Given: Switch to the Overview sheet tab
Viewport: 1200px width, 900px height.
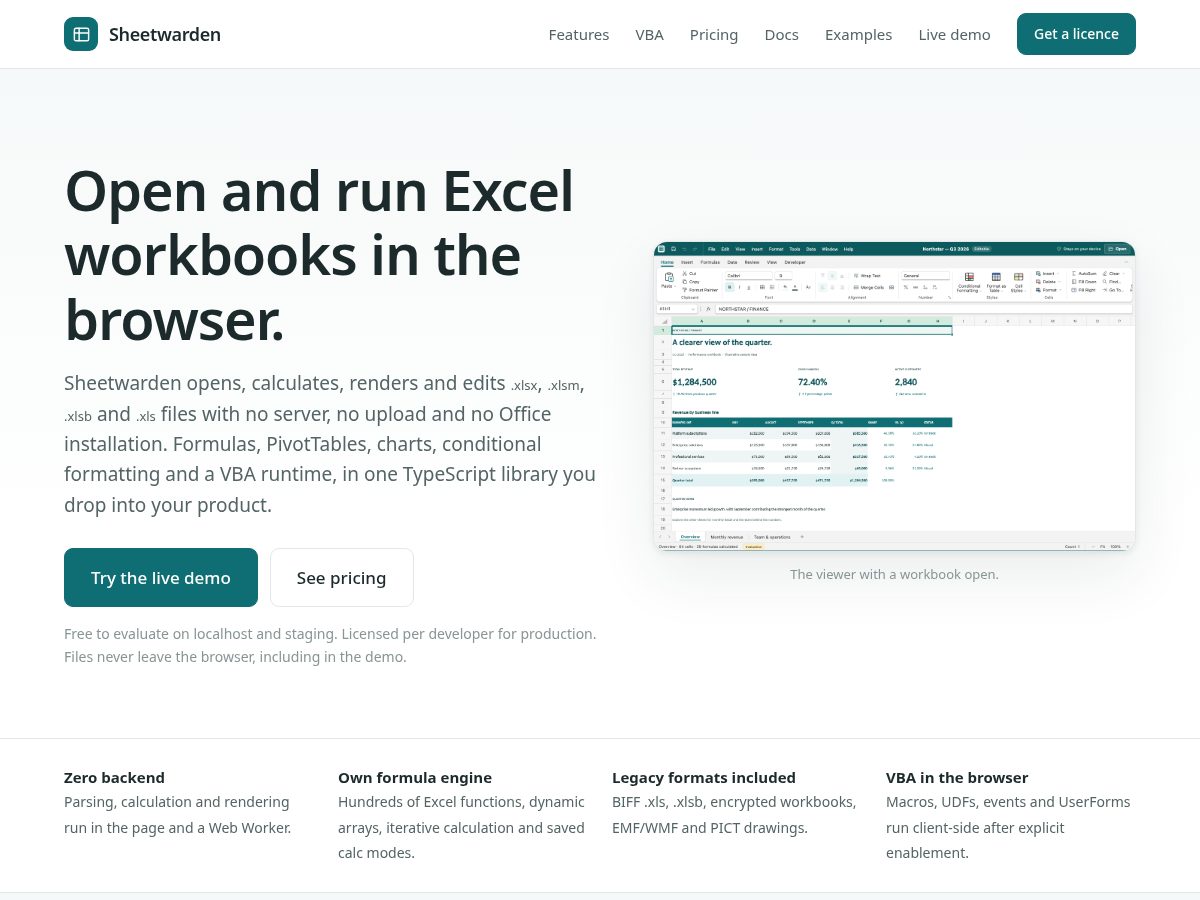Looking at the screenshot, I should click(690, 537).
